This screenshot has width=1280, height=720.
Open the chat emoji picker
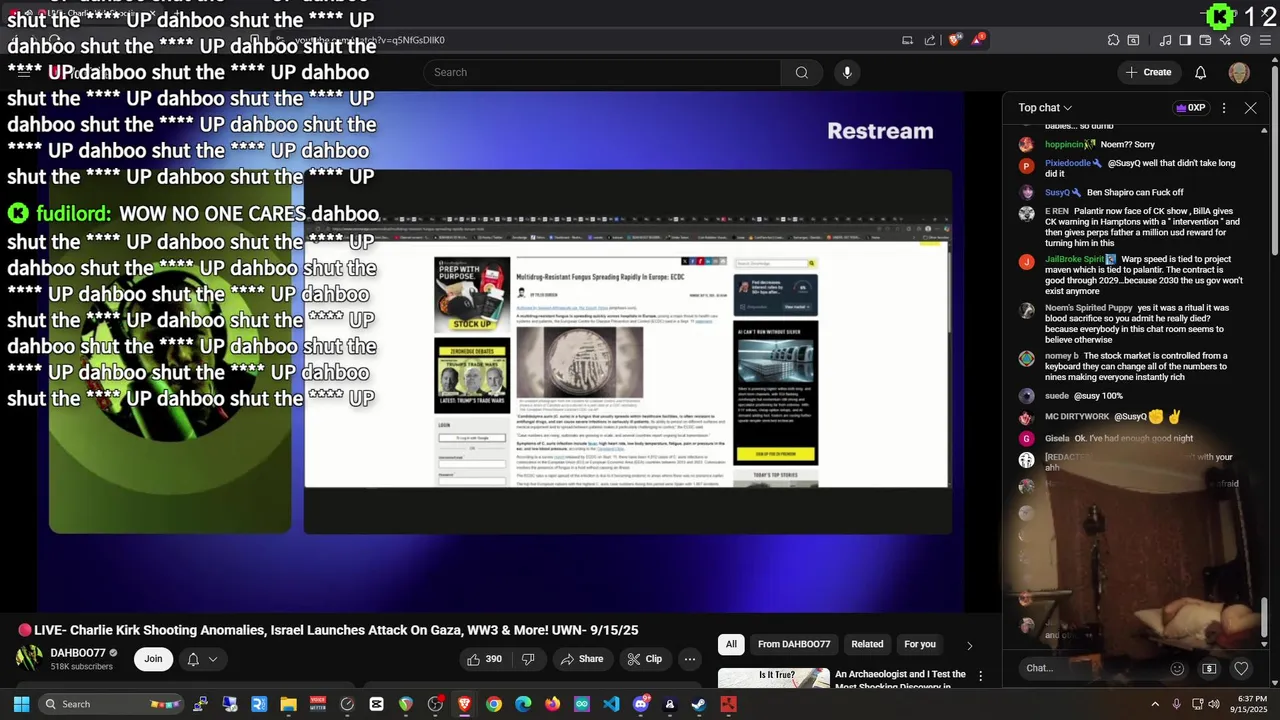(x=1177, y=669)
